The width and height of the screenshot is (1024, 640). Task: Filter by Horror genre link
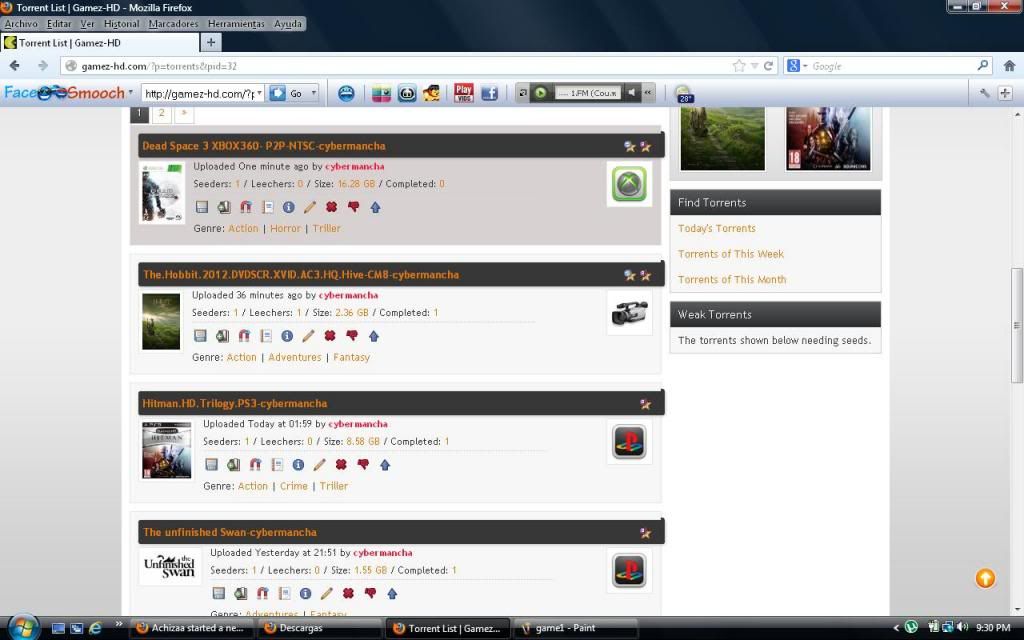click(285, 228)
